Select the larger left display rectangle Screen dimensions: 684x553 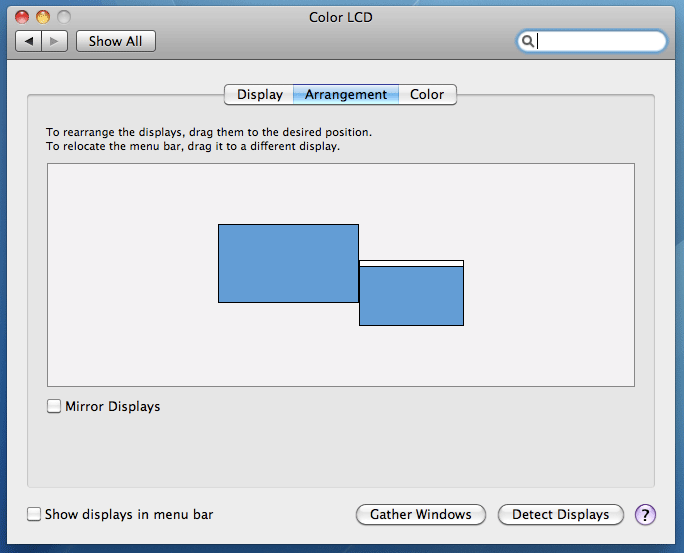click(288, 263)
